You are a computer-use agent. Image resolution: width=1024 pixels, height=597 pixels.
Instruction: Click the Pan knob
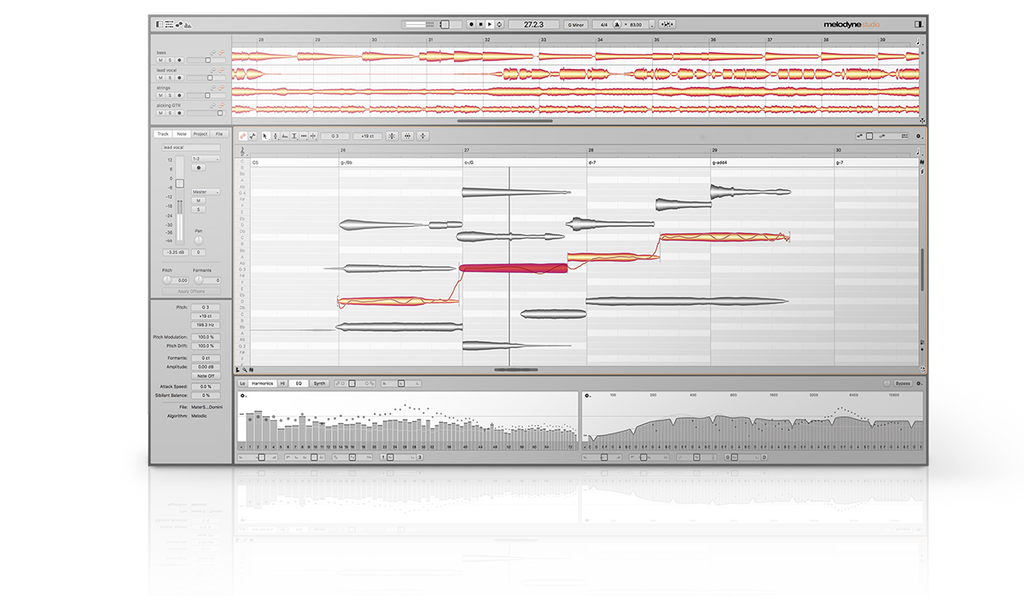point(199,240)
